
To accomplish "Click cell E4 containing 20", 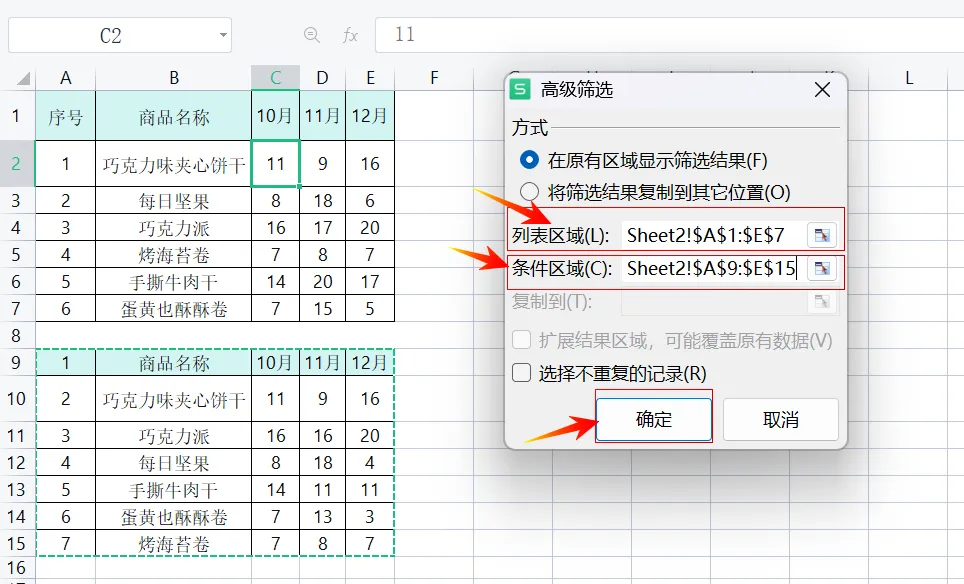I will pos(370,227).
